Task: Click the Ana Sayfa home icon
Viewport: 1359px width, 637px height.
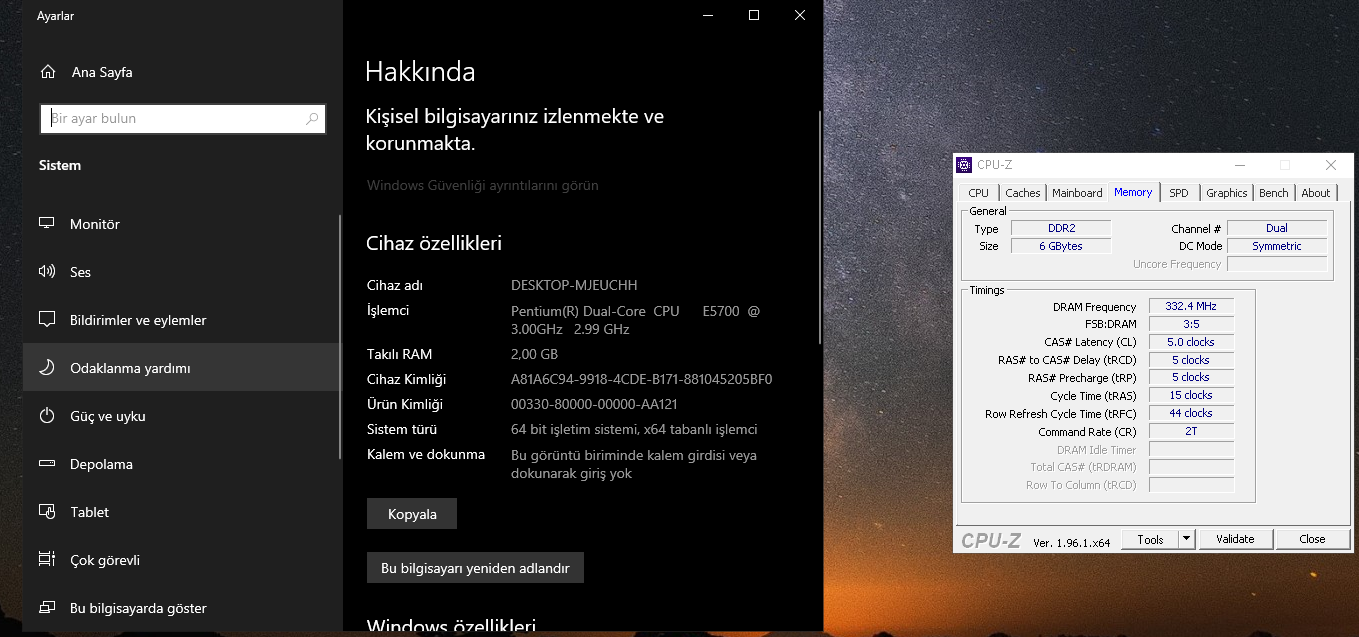Action: pos(46,71)
